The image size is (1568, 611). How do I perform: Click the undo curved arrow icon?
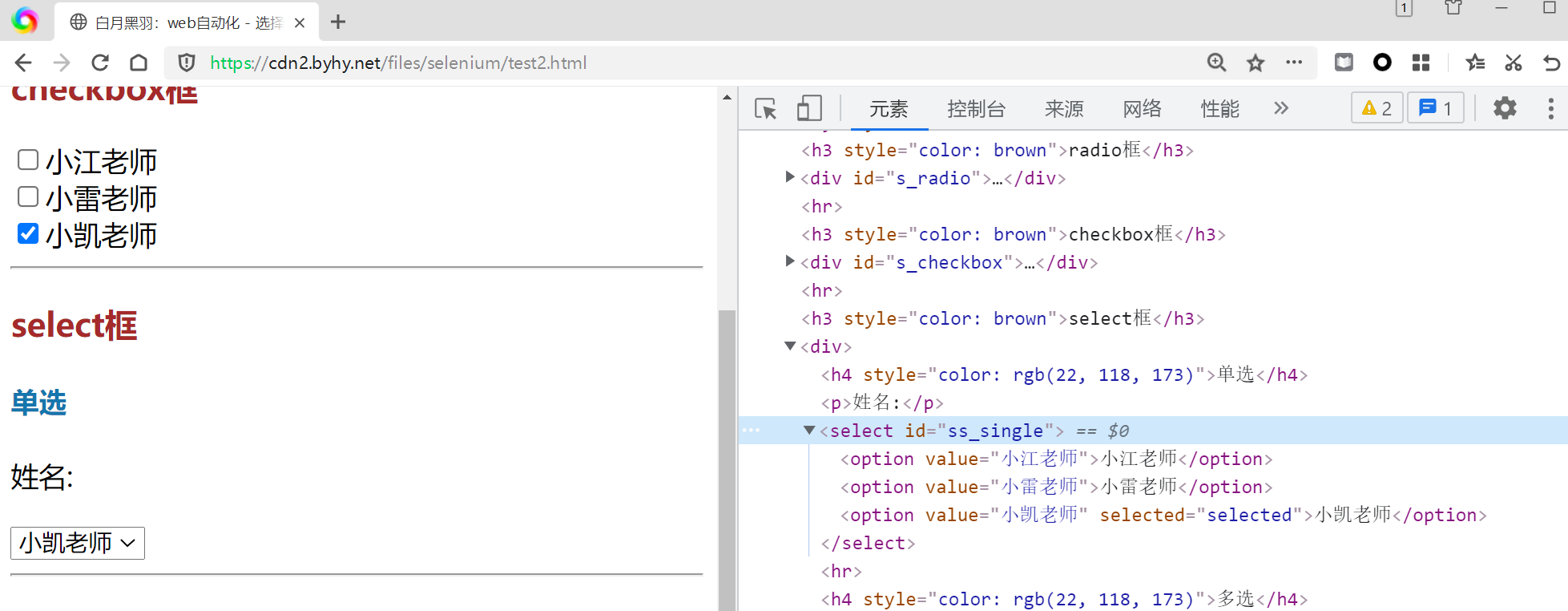pyautogui.click(x=1552, y=63)
